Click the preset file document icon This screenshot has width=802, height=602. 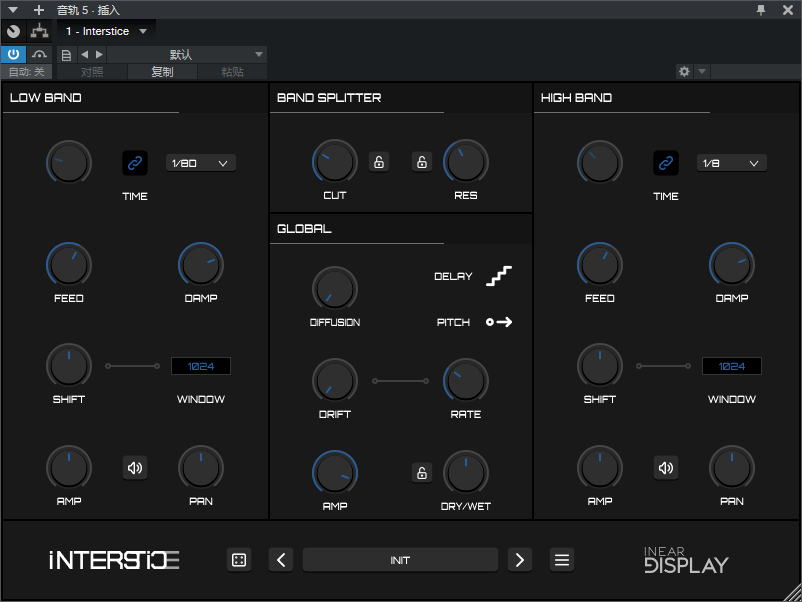pos(66,55)
